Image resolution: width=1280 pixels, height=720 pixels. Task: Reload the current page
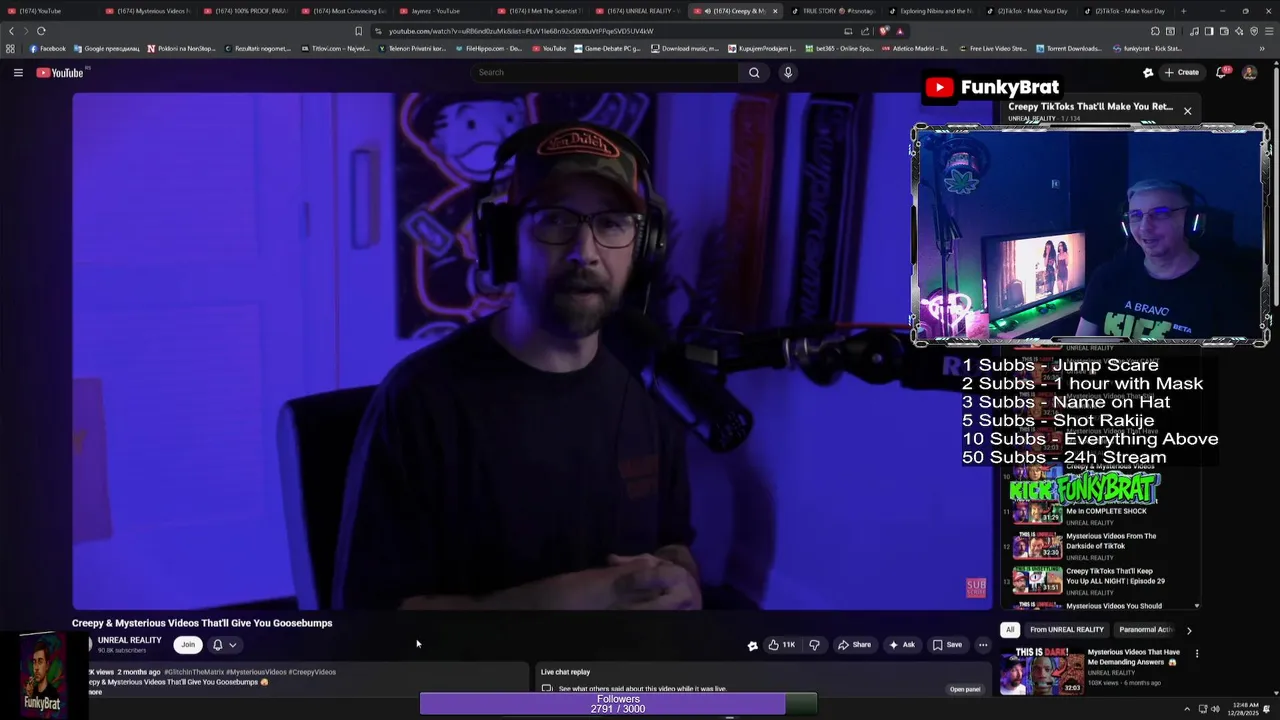pyautogui.click(x=41, y=31)
